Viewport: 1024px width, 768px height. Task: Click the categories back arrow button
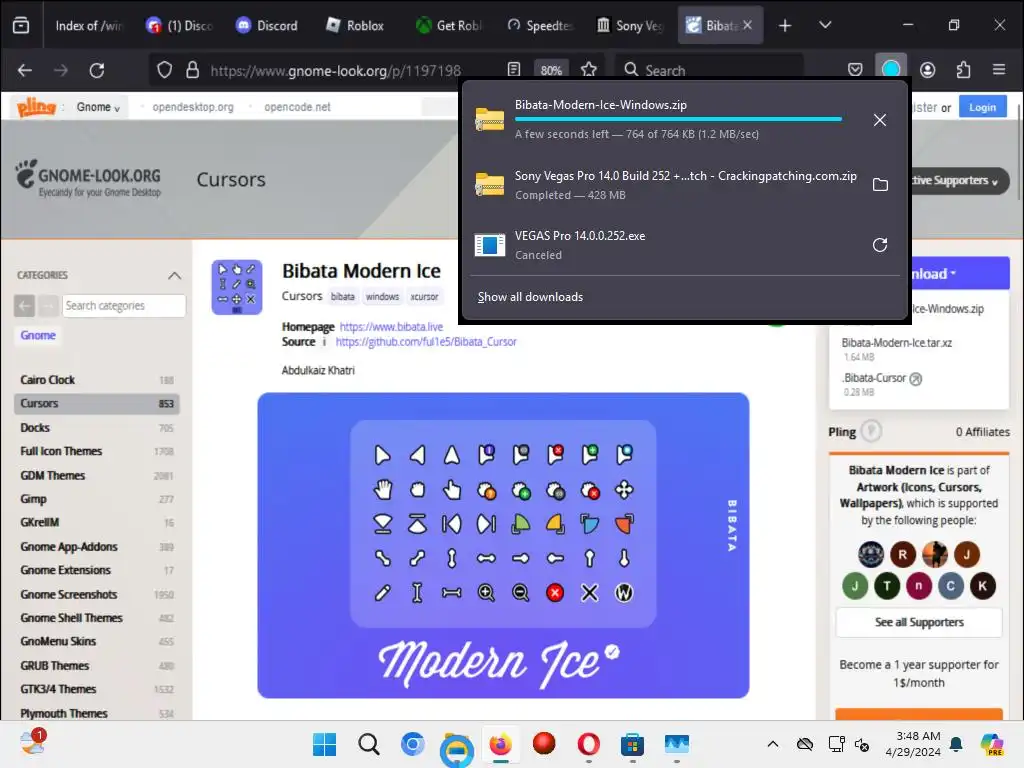(x=25, y=306)
